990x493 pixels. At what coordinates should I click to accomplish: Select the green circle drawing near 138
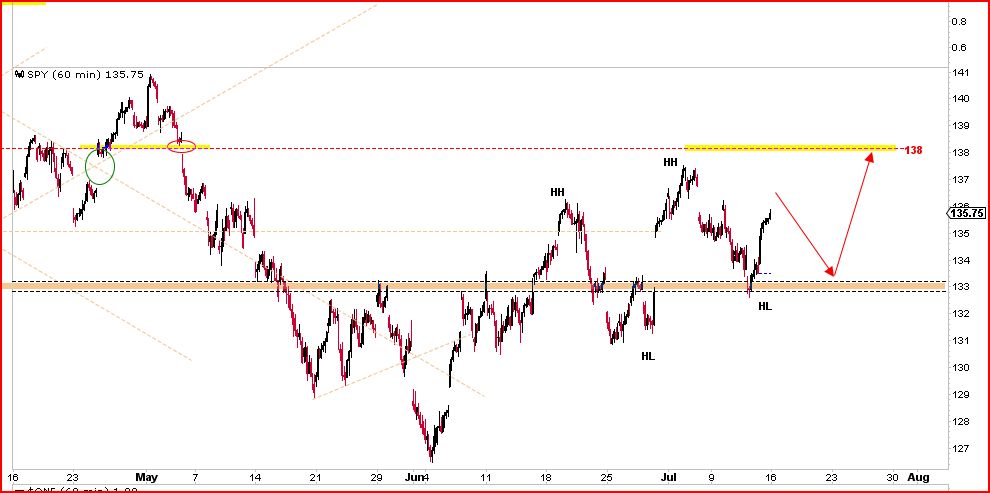click(100, 168)
